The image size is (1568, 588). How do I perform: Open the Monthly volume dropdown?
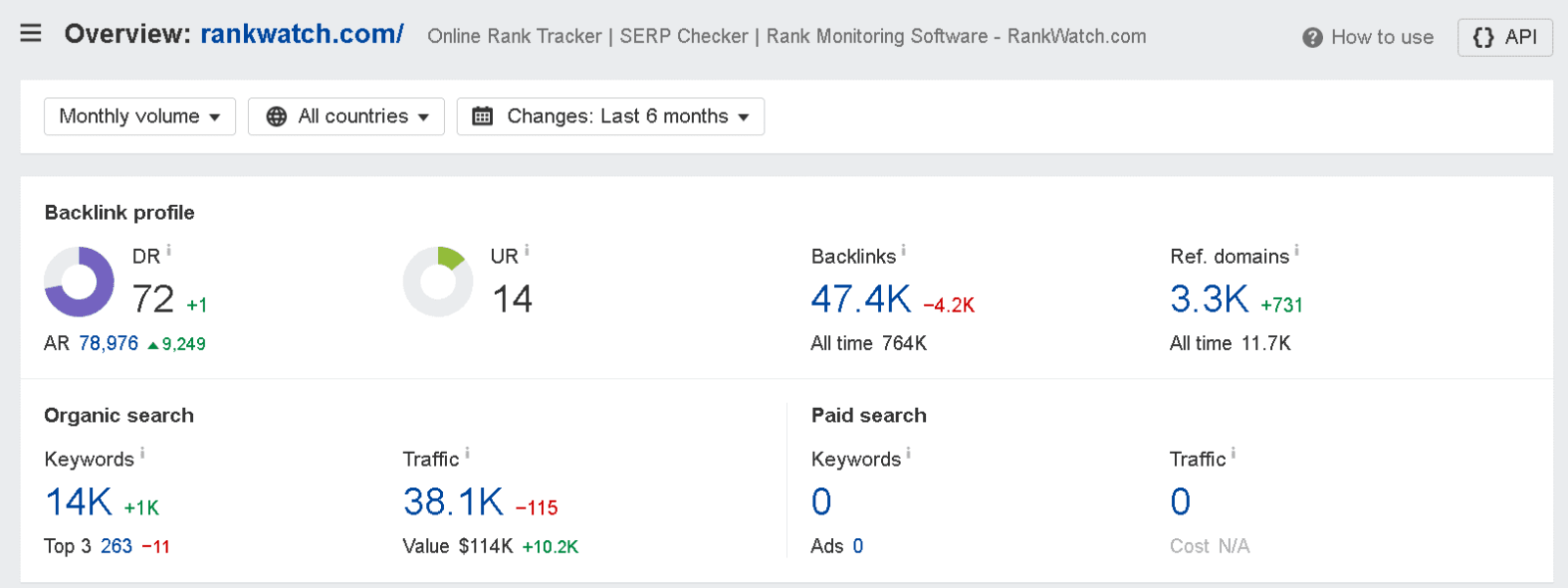pyautogui.click(x=140, y=117)
